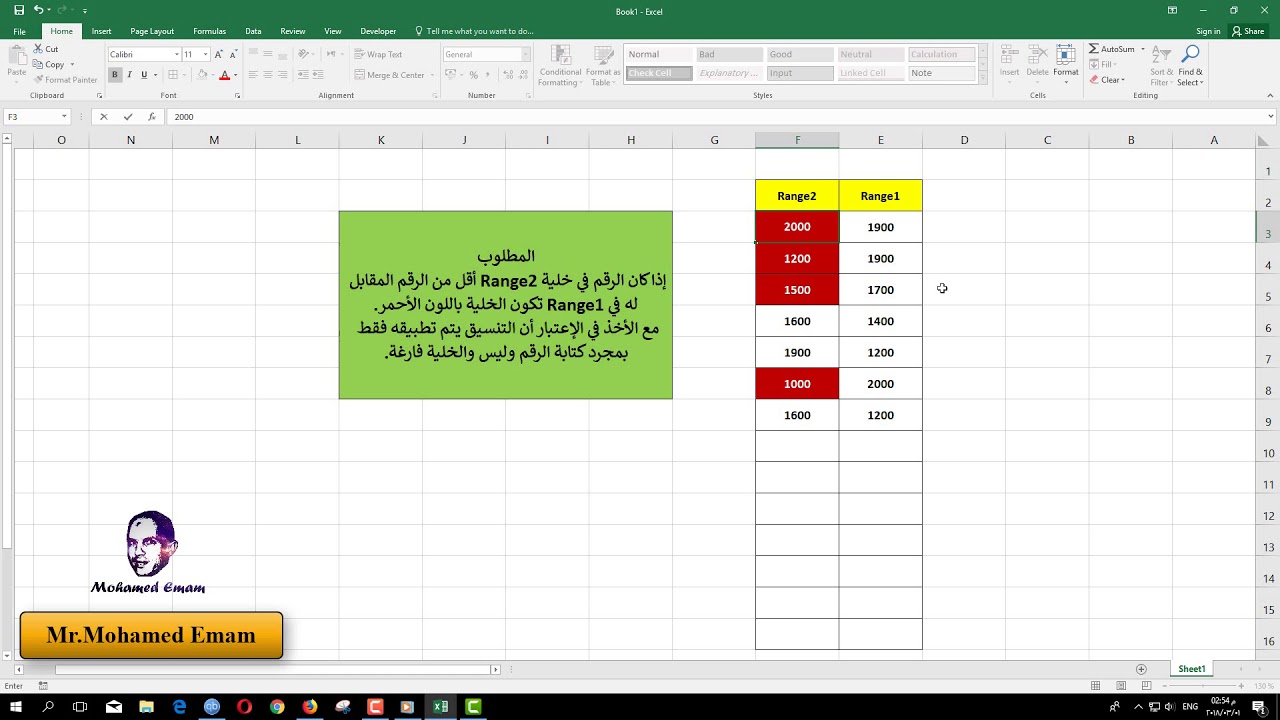This screenshot has height=720, width=1280.
Task: Switch to the Page Layout tab
Action: point(152,31)
